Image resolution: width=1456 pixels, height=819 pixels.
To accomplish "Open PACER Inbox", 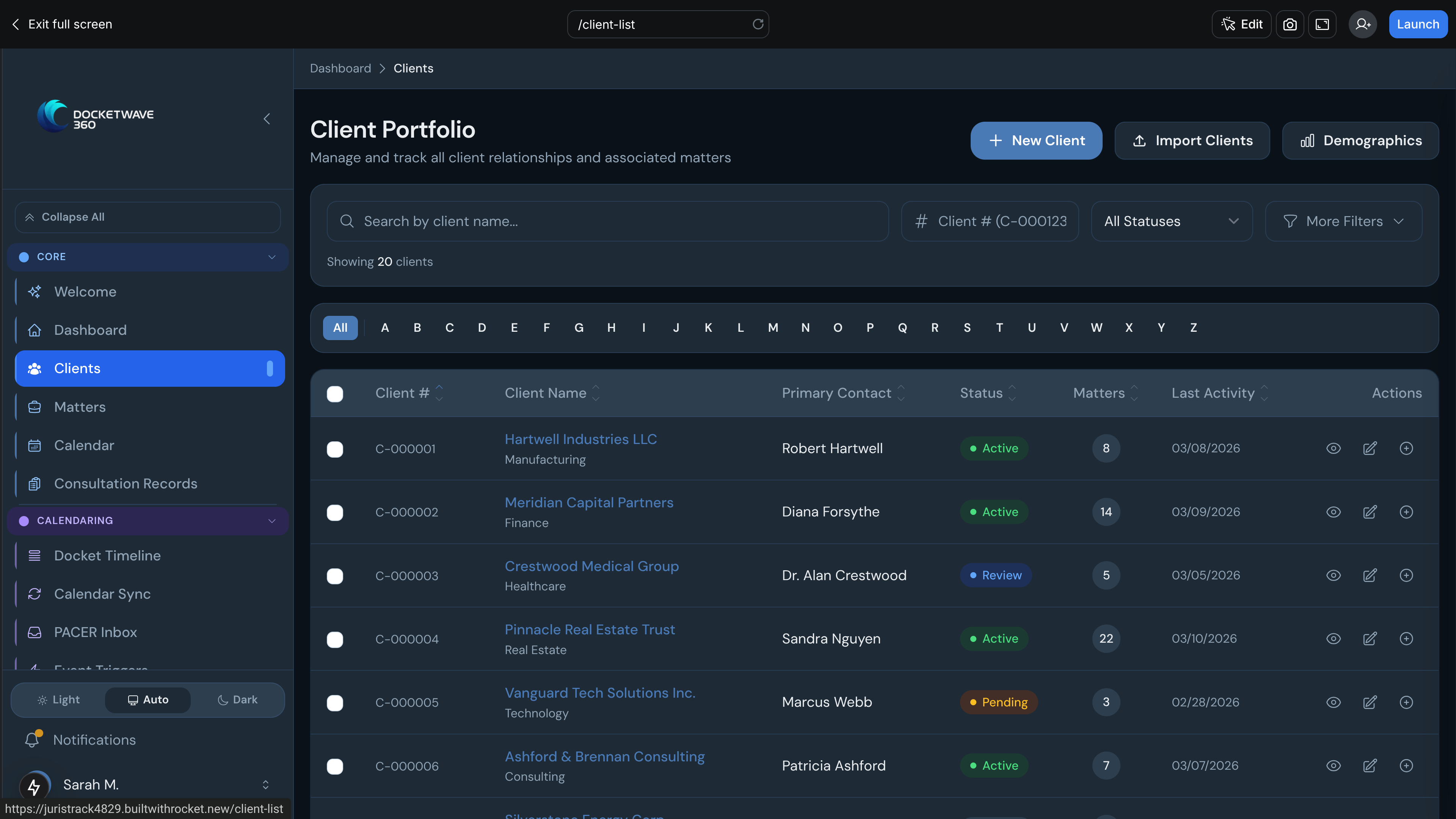I will (x=150, y=632).
